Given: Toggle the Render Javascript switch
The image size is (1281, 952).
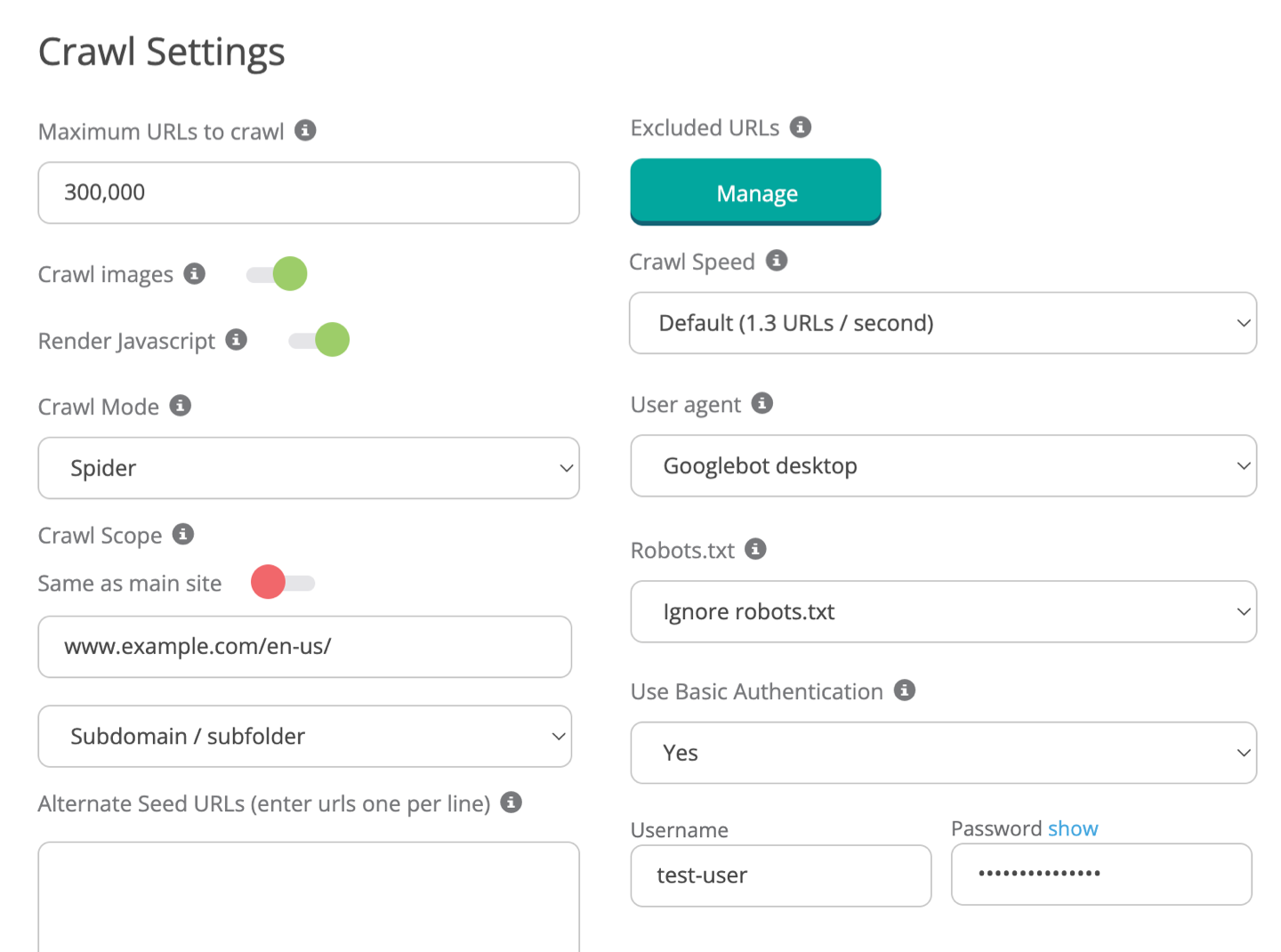Looking at the screenshot, I should pos(319,340).
